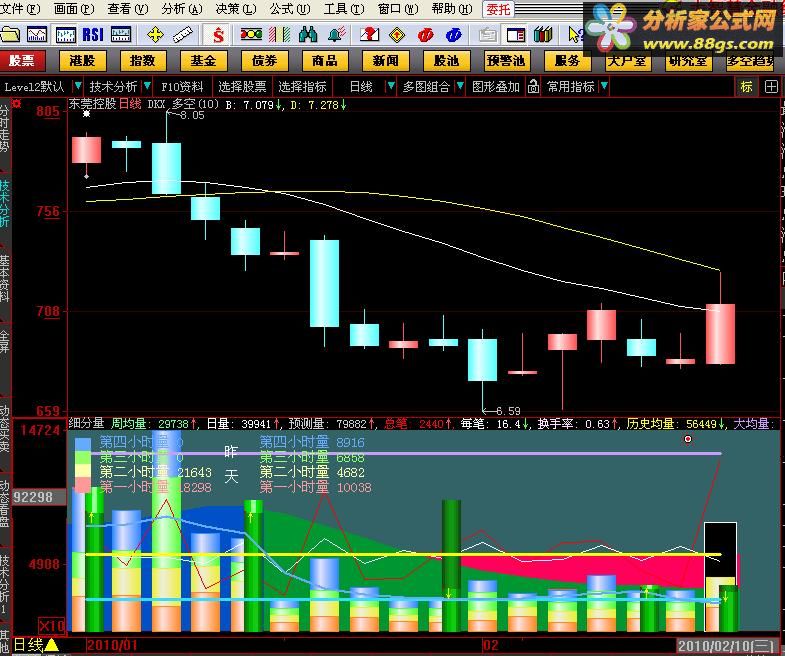Click the 选择股票 button

coord(242,87)
